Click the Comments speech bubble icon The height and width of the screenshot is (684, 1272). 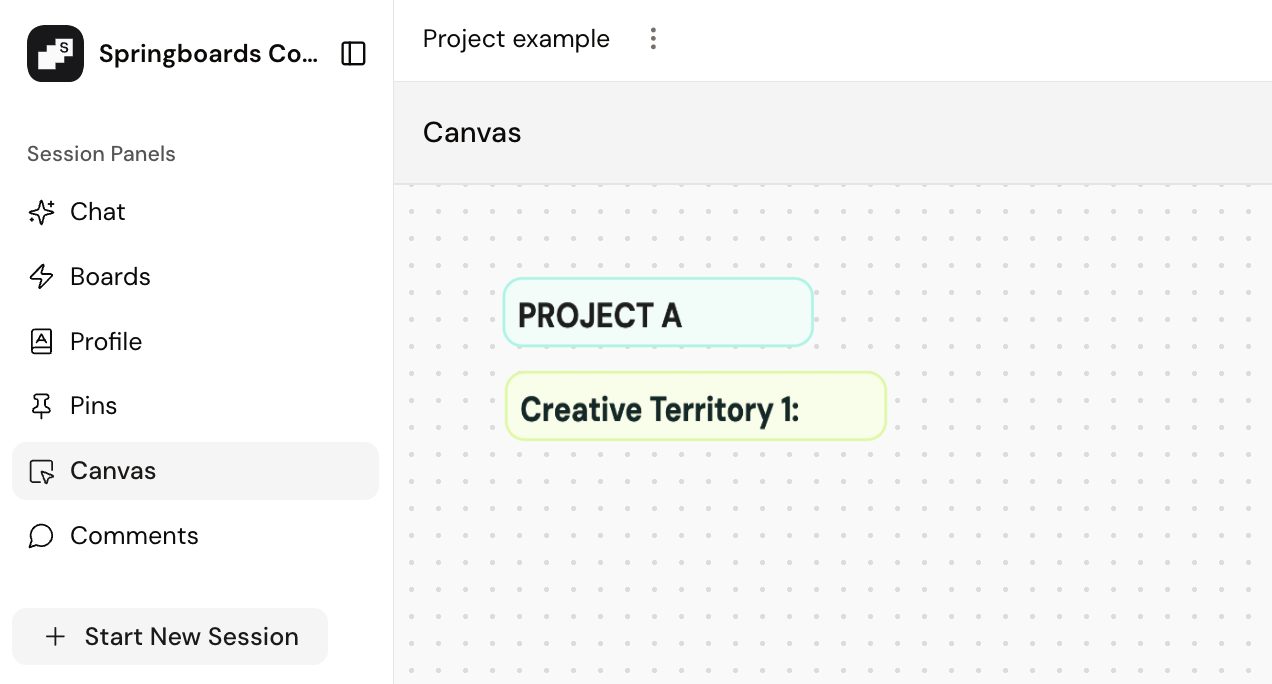point(41,536)
